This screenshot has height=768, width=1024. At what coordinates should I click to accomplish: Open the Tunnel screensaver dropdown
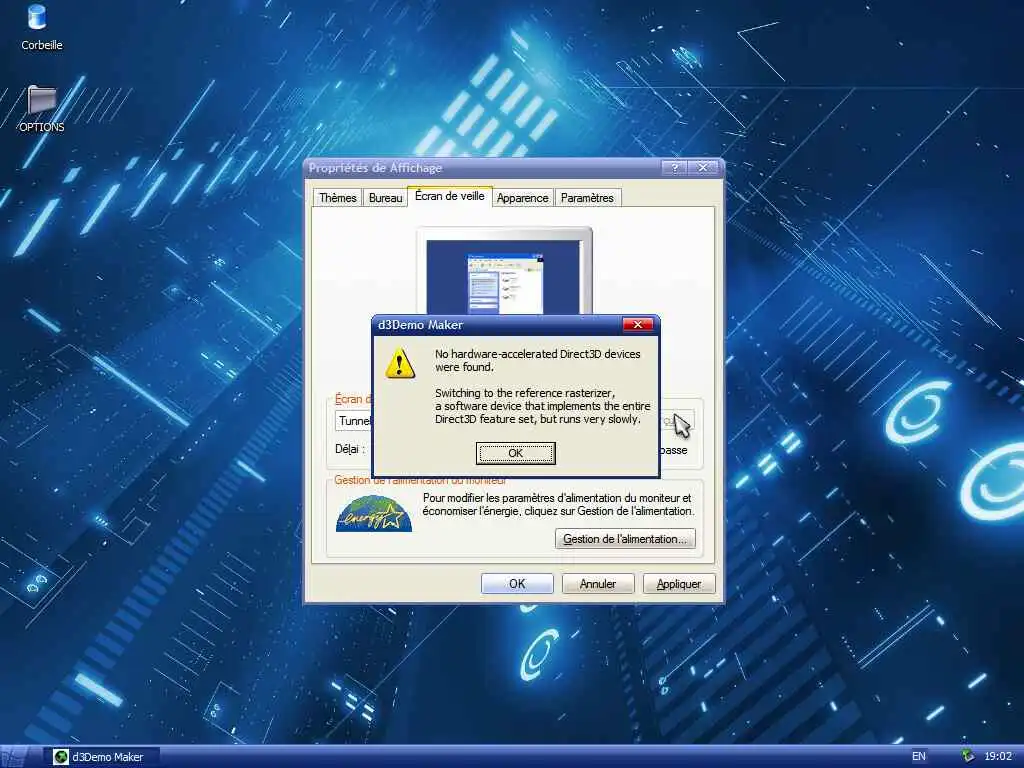click(353, 421)
